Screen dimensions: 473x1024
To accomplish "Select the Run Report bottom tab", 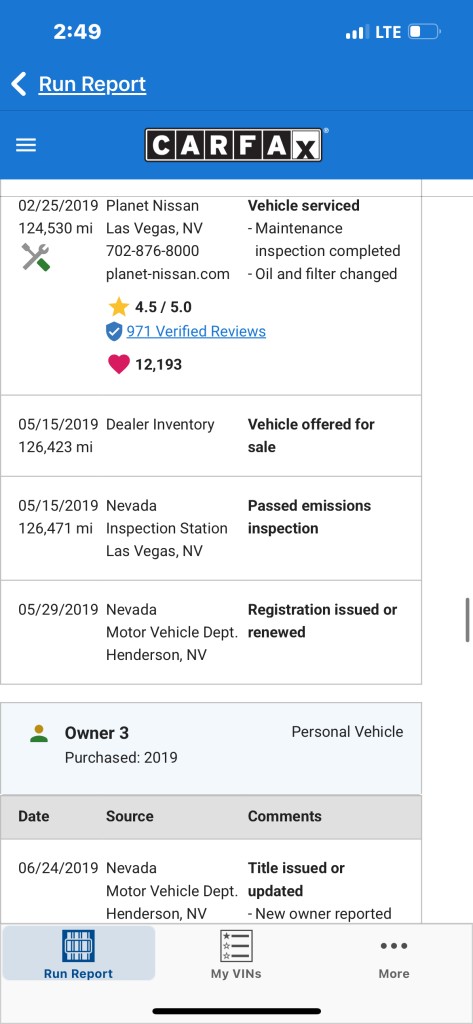I will 78,953.
